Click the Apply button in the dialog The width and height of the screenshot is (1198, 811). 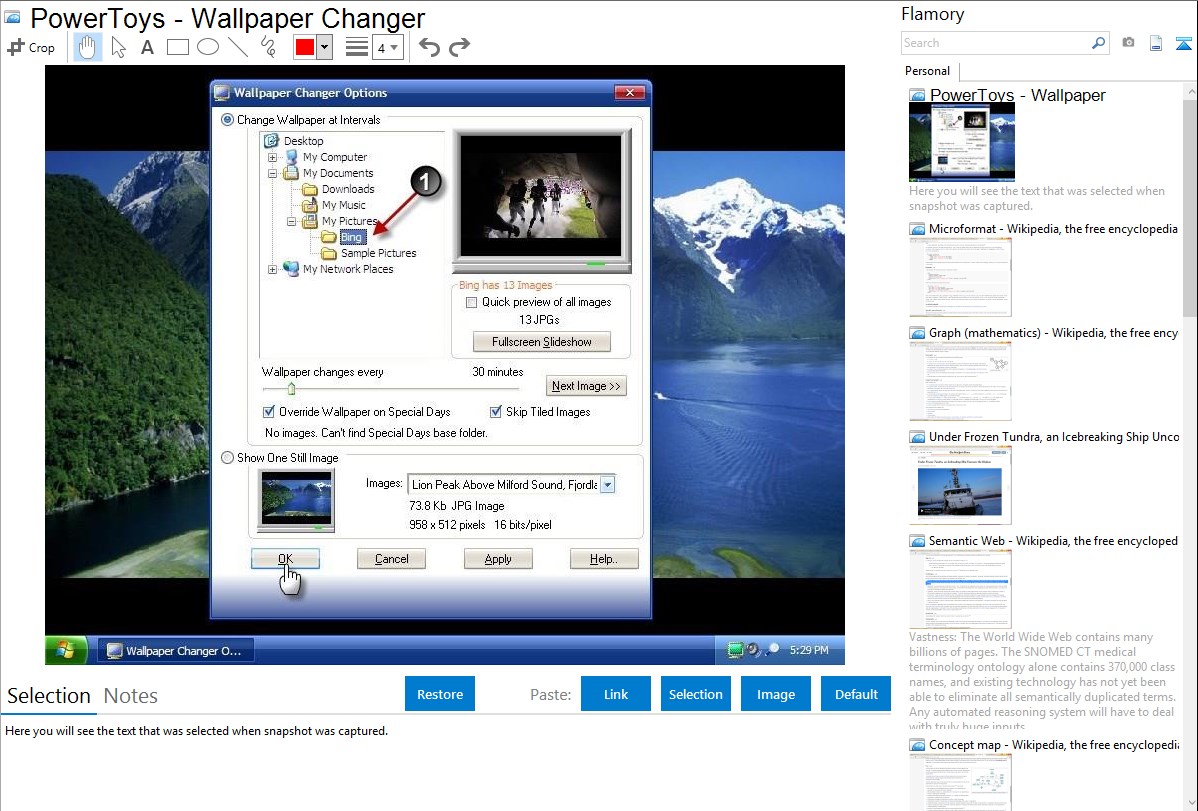(x=498, y=559)
